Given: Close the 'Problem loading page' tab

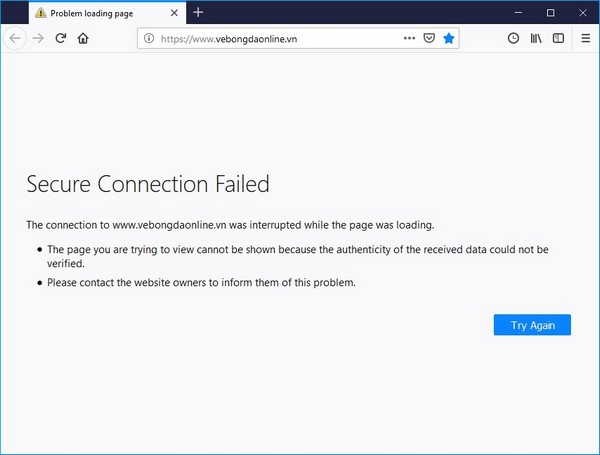Looking at the screenshot, I should click(x=174, y=12).
